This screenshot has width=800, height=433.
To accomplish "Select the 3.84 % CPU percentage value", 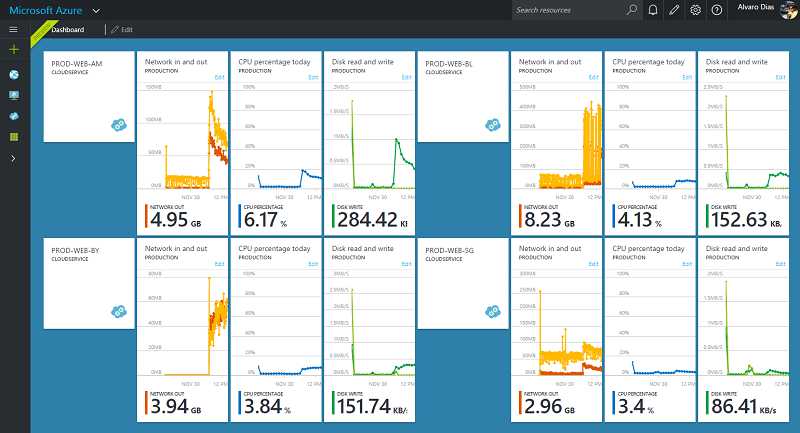I will (x=267, y=406).
